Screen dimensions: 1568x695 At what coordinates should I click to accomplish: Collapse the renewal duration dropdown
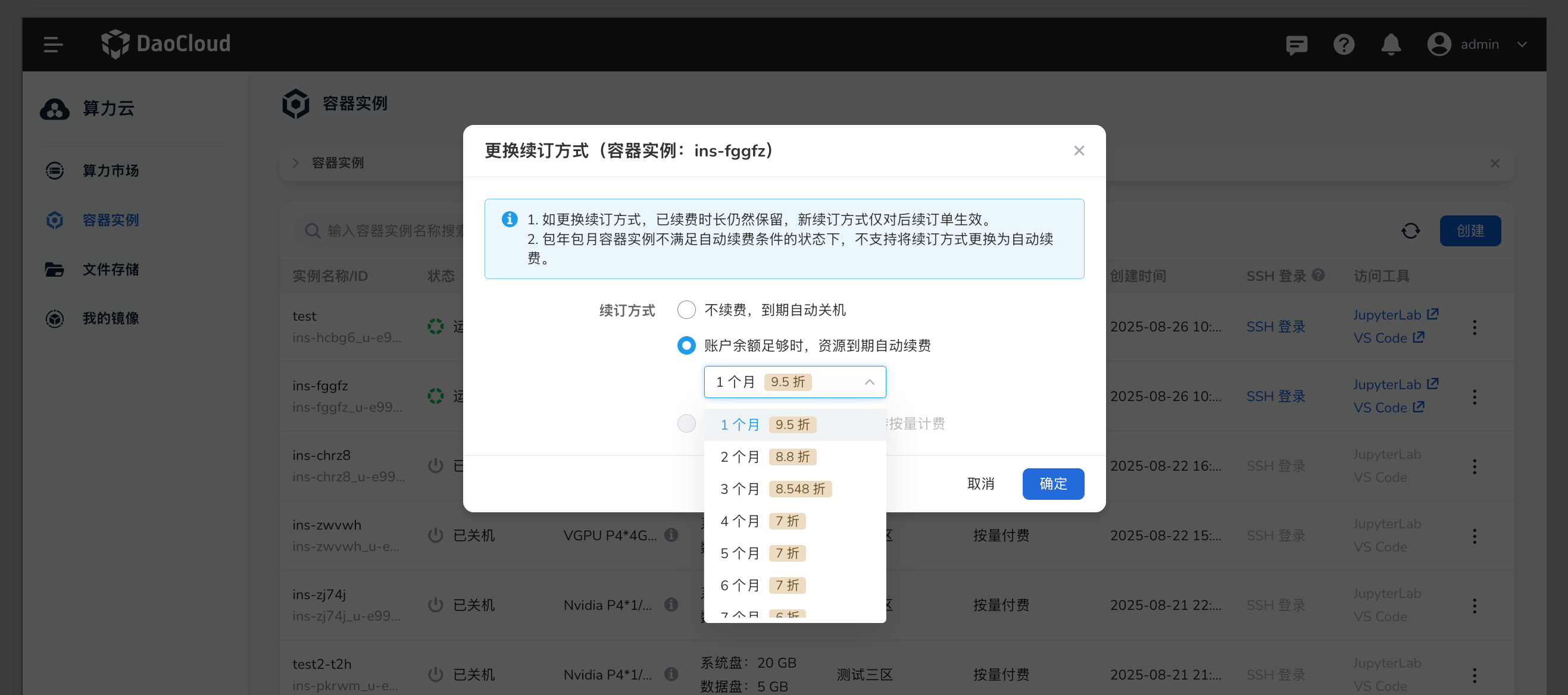[x=870, y=381]
